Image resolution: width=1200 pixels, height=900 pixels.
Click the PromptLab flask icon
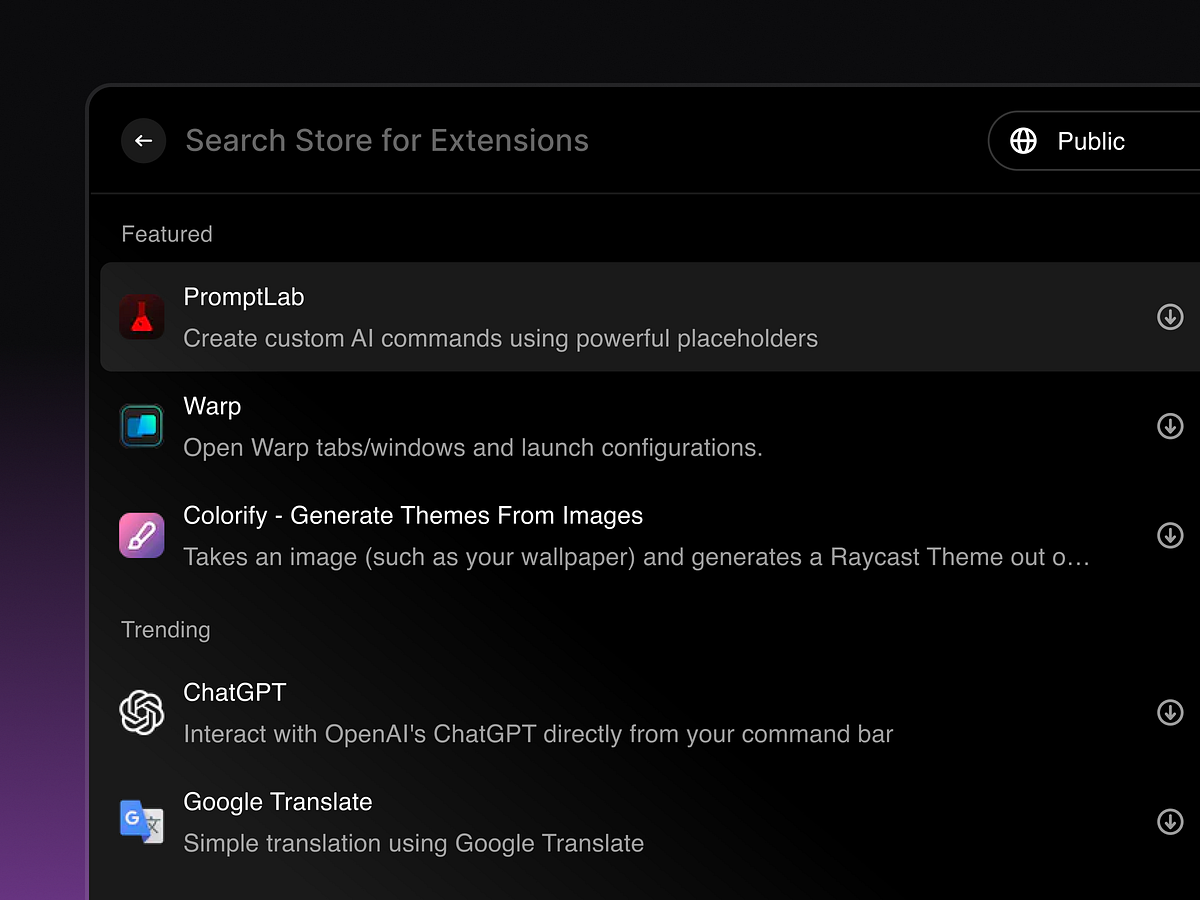pos(142,317)
